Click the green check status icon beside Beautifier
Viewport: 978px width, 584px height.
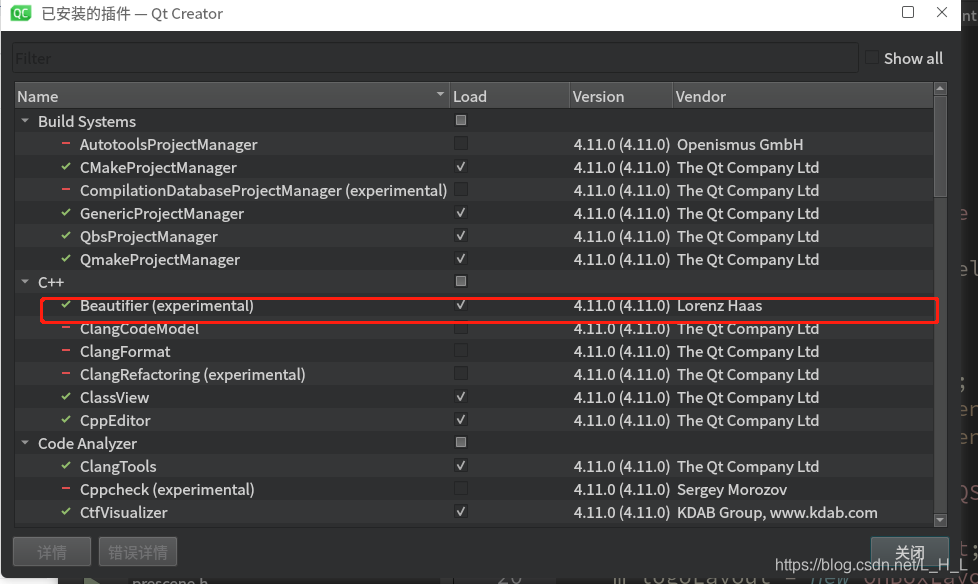pyautogui.click(x=65, y=305)
